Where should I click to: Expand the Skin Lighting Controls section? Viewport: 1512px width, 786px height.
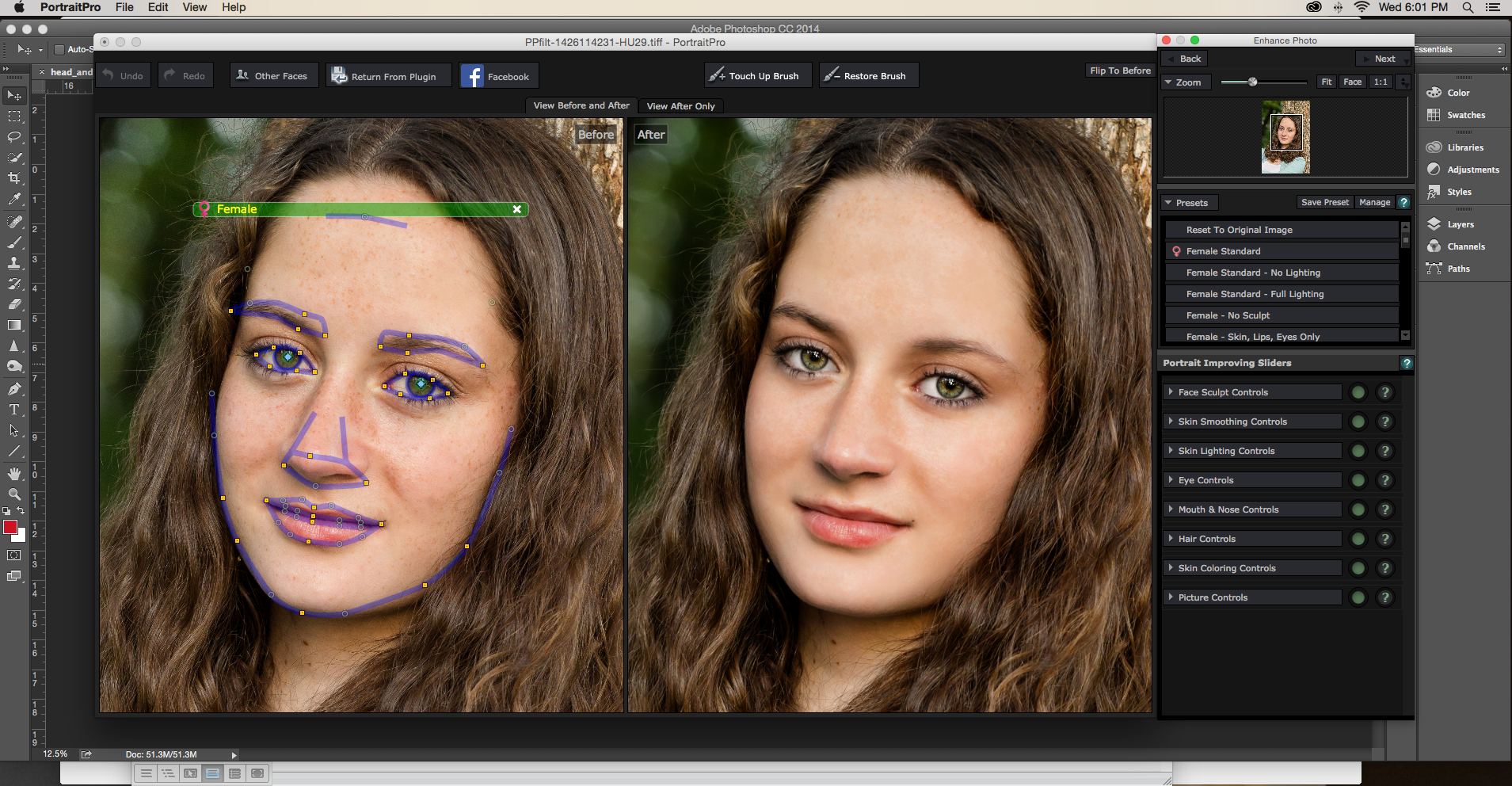(x=1252, y=451)
